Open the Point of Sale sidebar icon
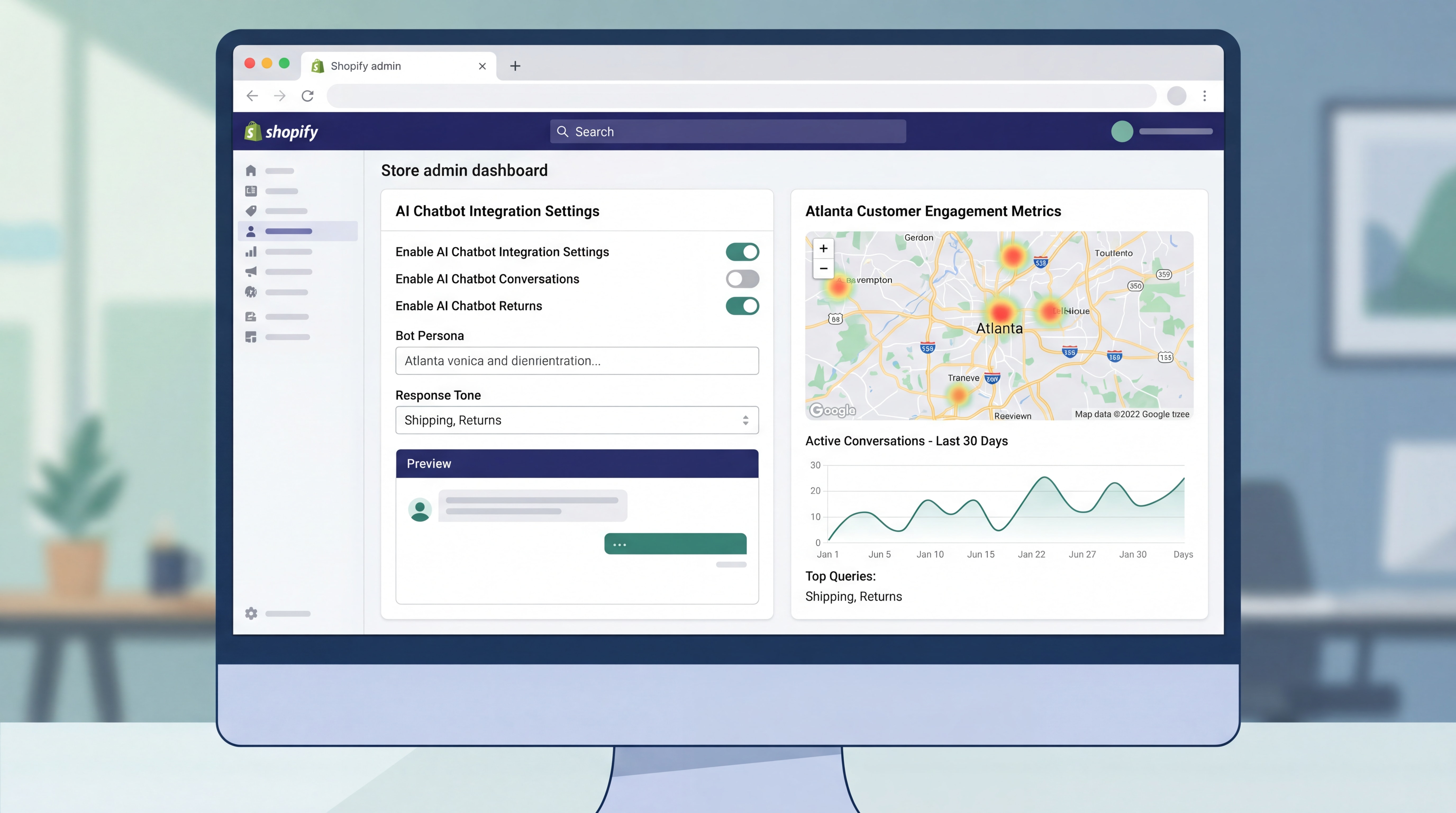 (251, 337)
